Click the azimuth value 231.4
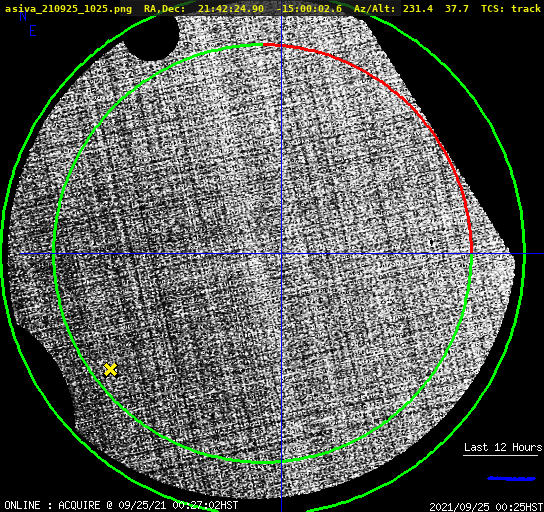 [x=418, y=8]
